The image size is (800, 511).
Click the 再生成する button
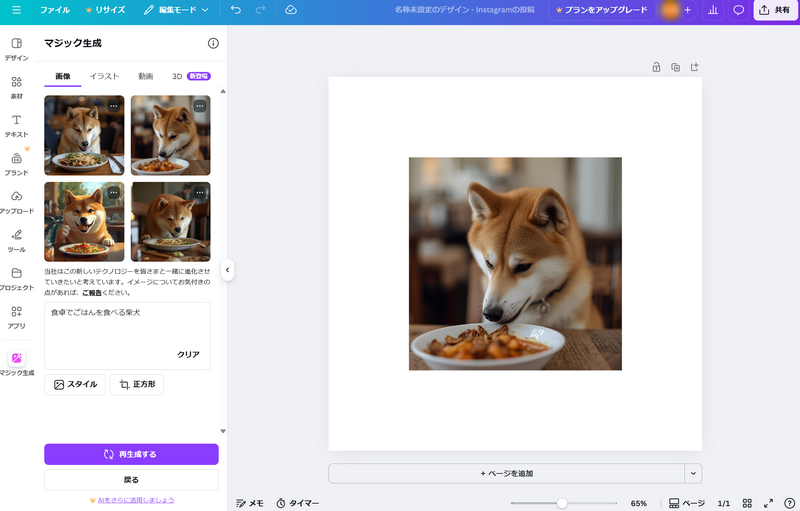point(131,454)
